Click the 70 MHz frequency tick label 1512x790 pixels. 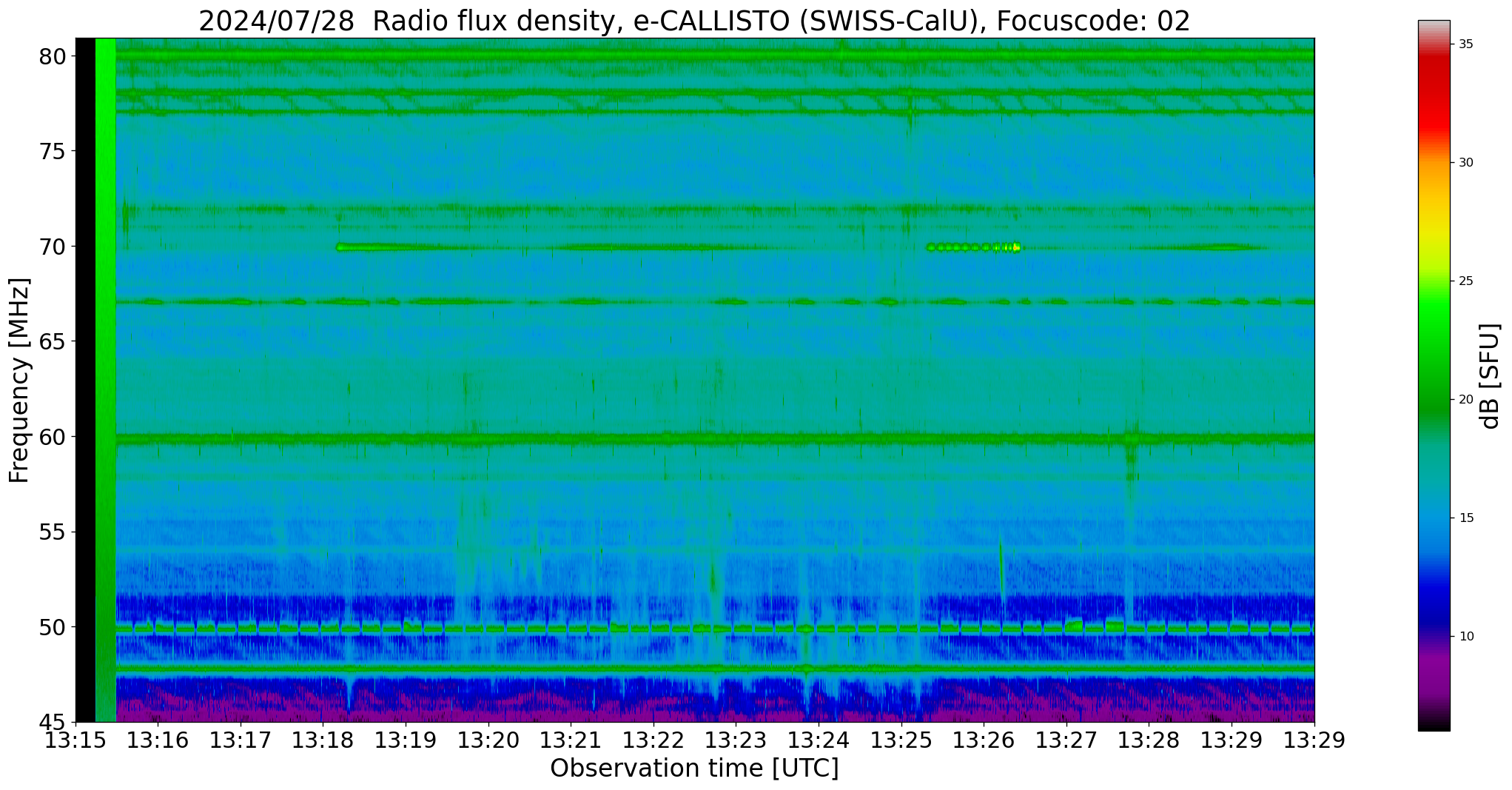pos(52,247)
